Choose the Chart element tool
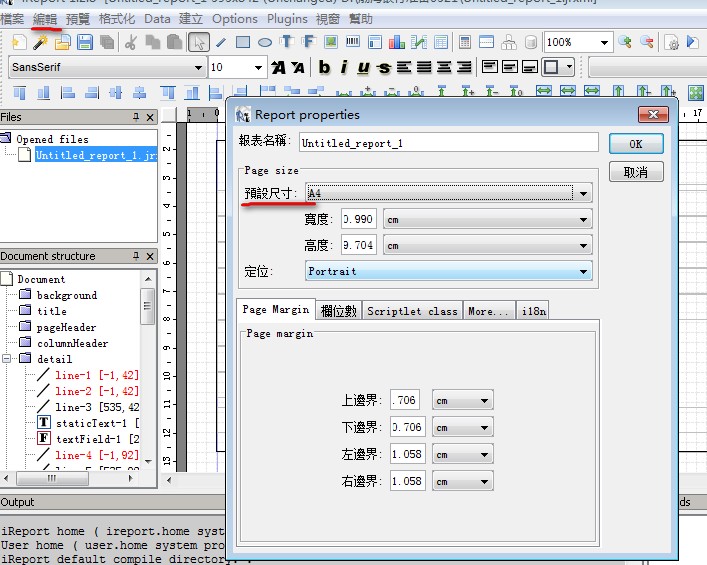 396,42
